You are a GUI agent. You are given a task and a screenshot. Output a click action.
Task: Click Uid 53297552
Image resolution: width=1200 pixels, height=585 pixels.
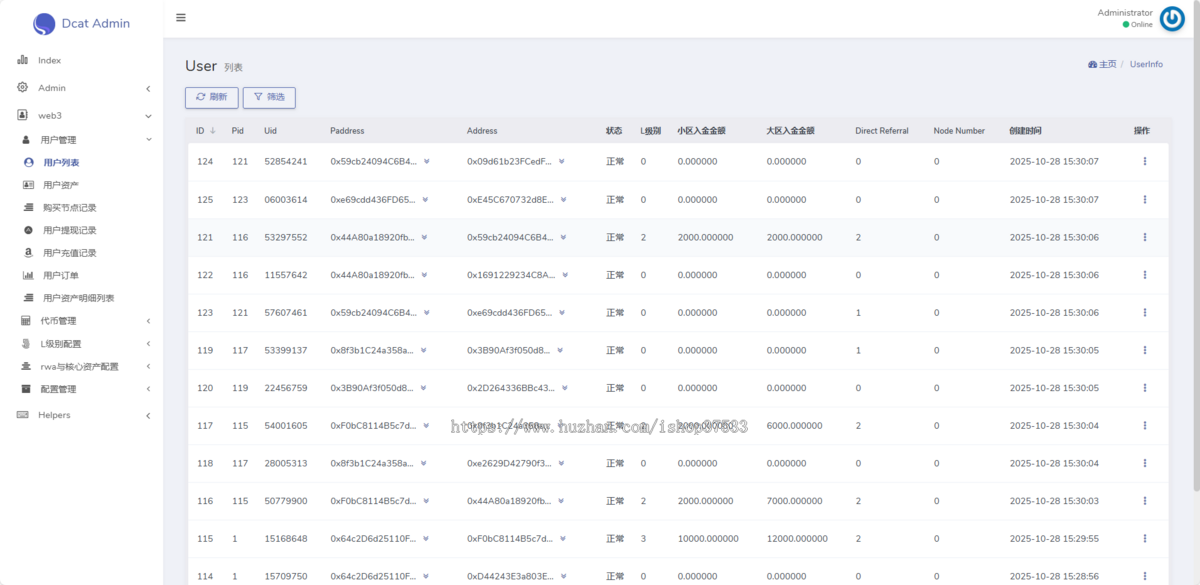click(x=286, y=237)
